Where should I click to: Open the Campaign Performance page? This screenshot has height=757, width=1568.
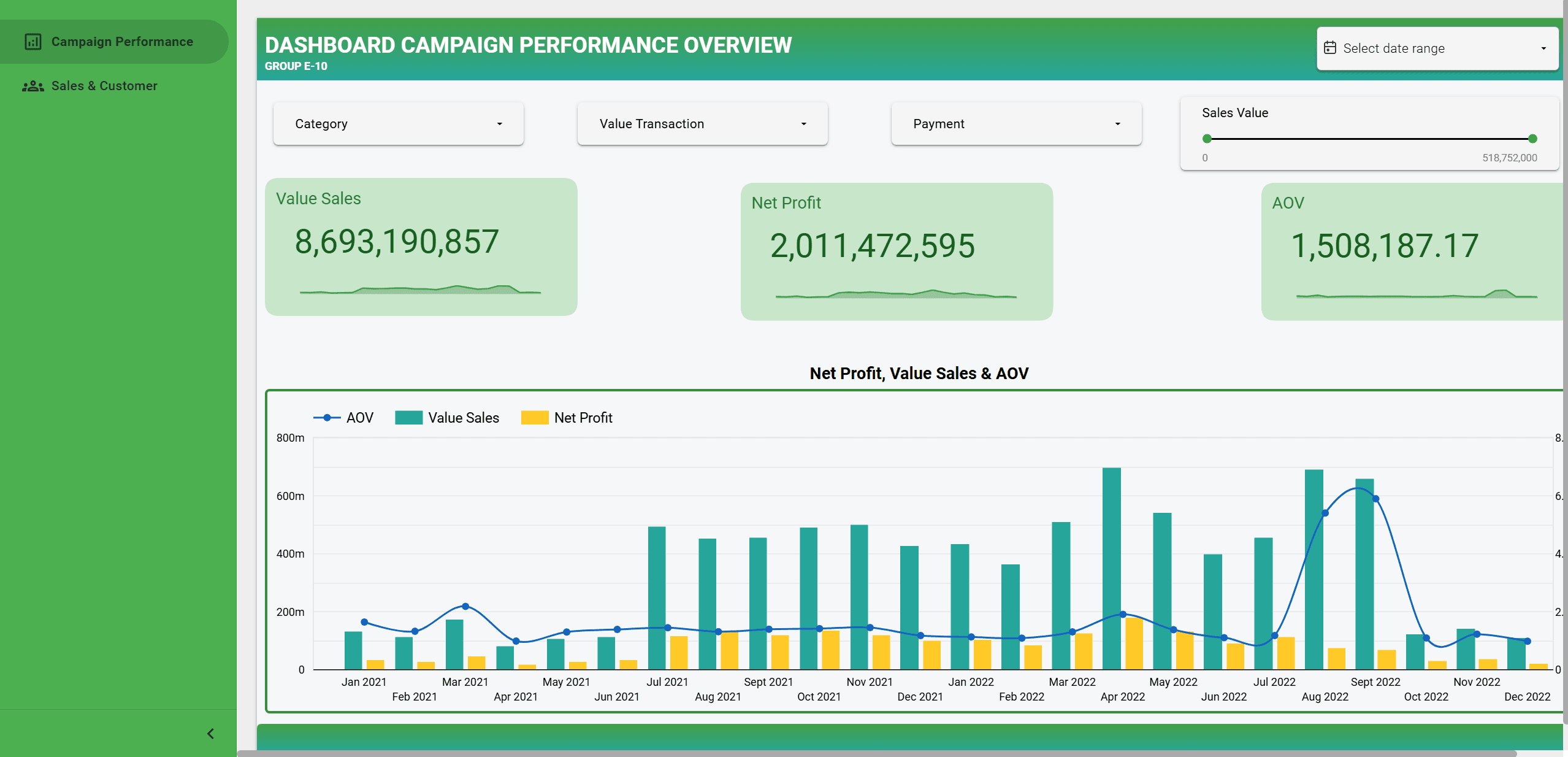coord(114,42)
